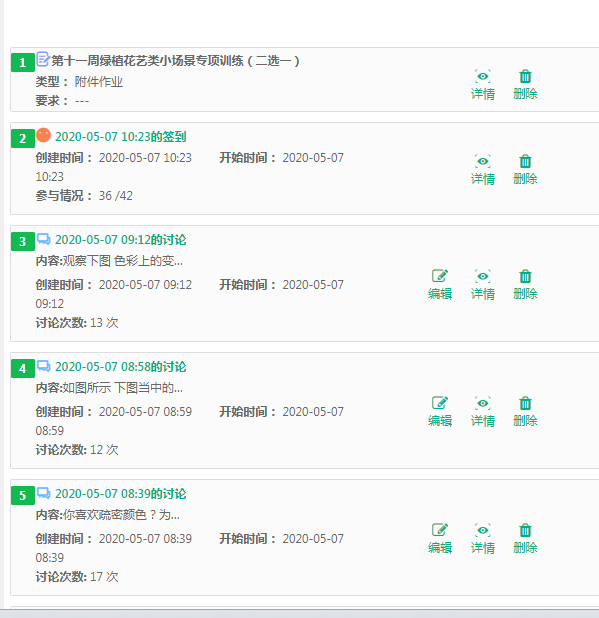Open the 2020-05-07 09:12 discussion title link

click(x=121, y=240)
